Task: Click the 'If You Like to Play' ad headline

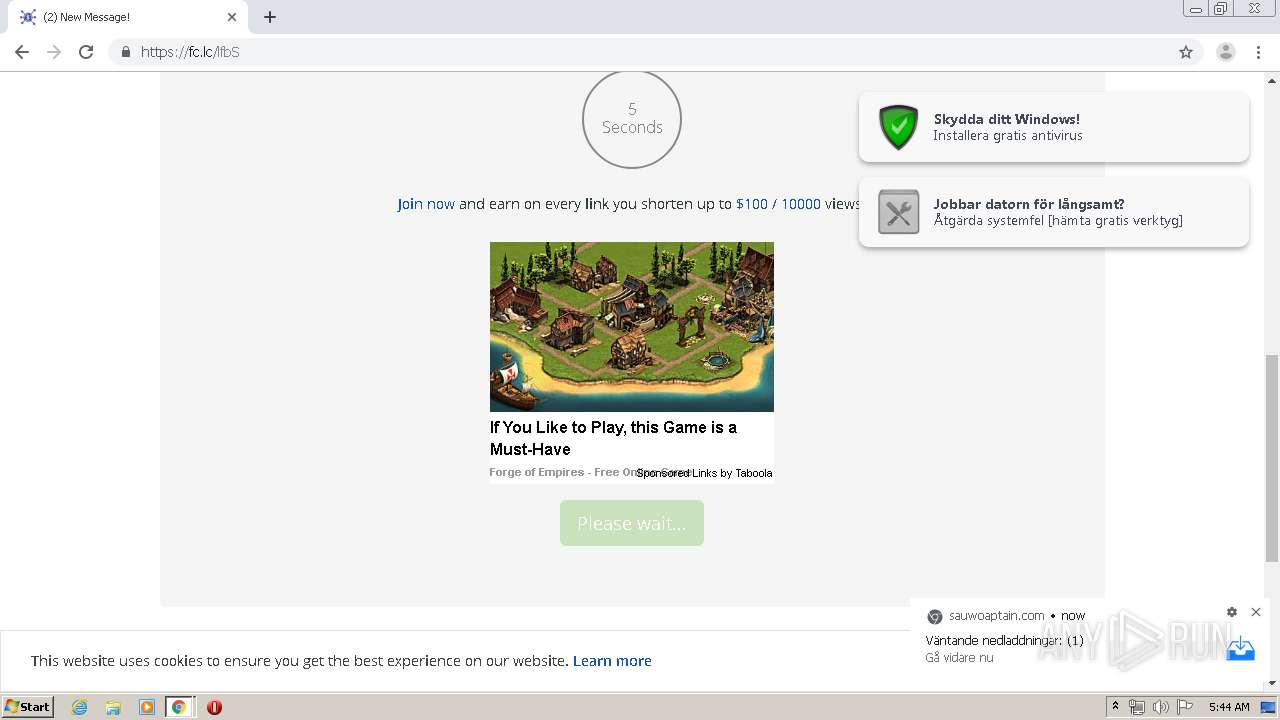Action: click(x=613, y=438)
